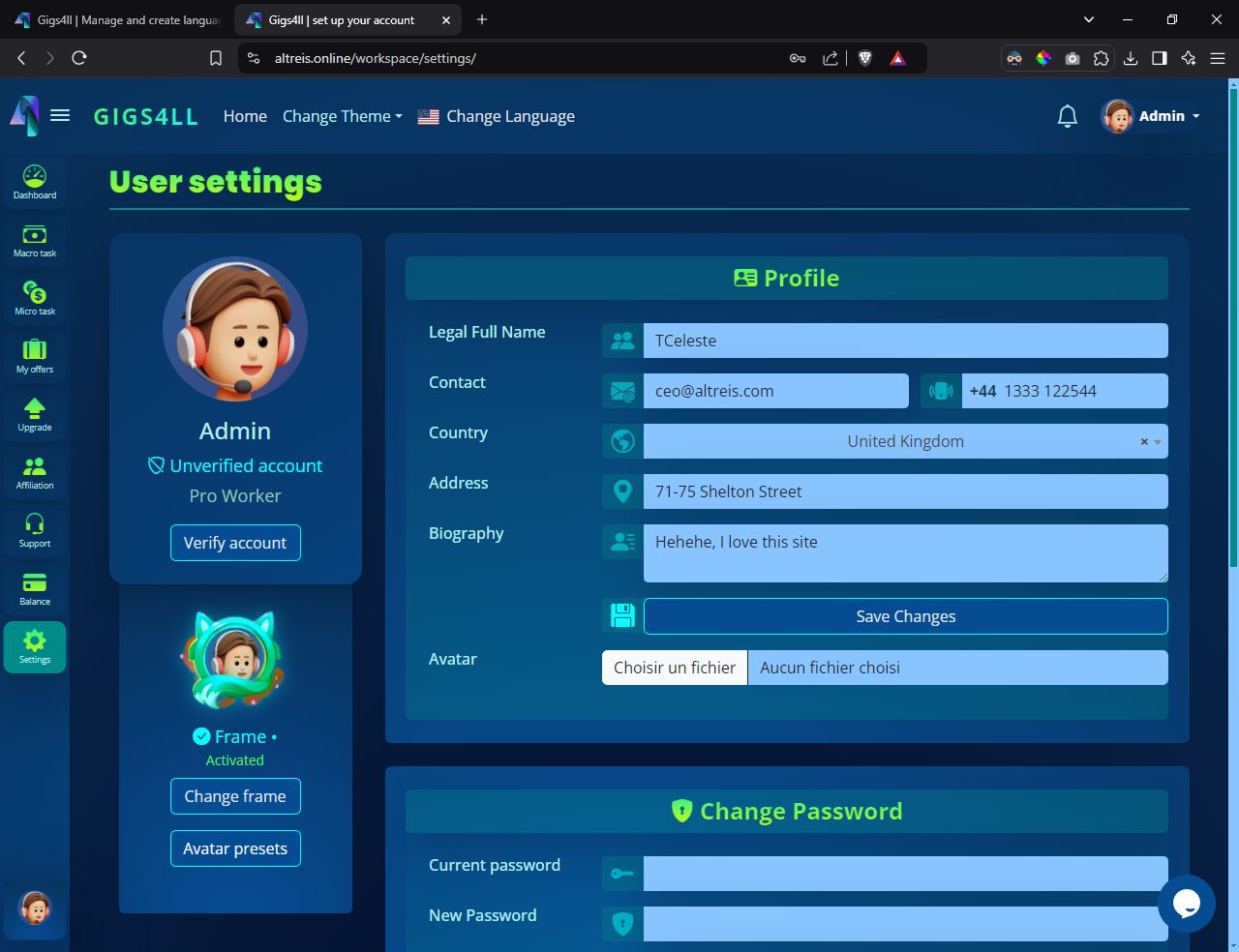Click the Legal Full Name field
The height and width of the screenshot is (952, 1239).
(x=904, y=341)
